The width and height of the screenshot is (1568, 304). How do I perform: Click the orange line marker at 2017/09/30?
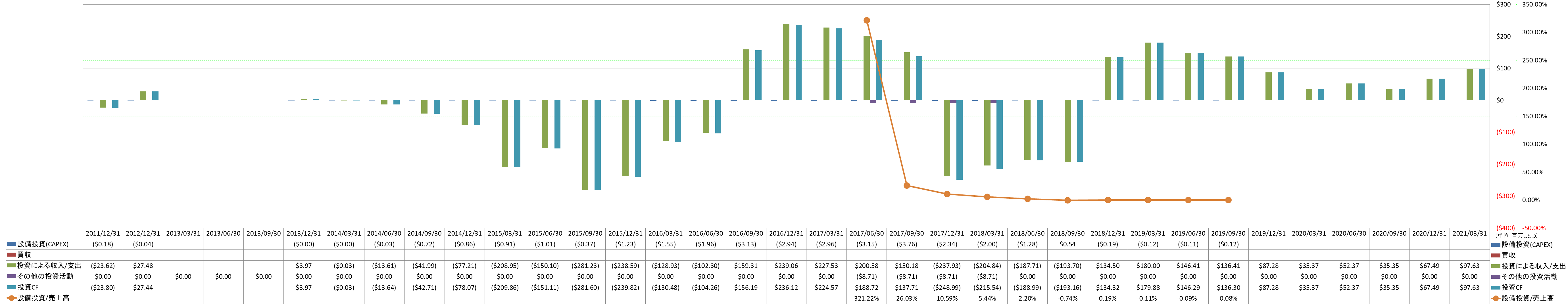(907, 185)
